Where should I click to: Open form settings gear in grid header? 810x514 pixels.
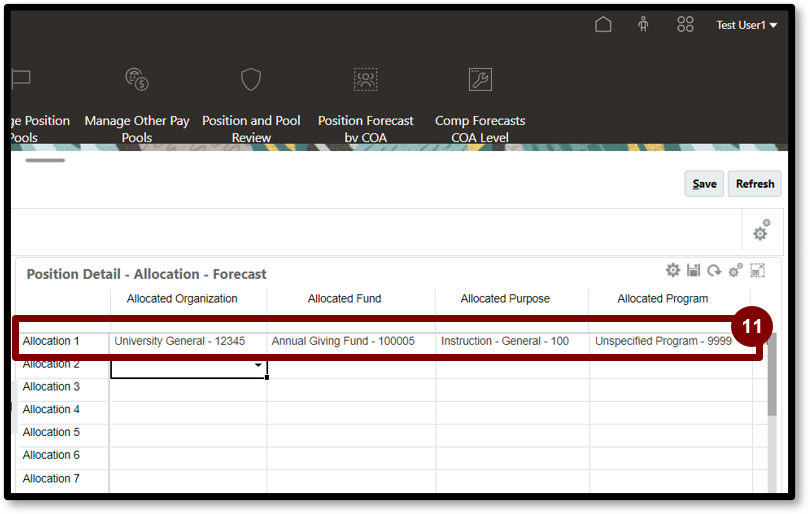[673, 270]
